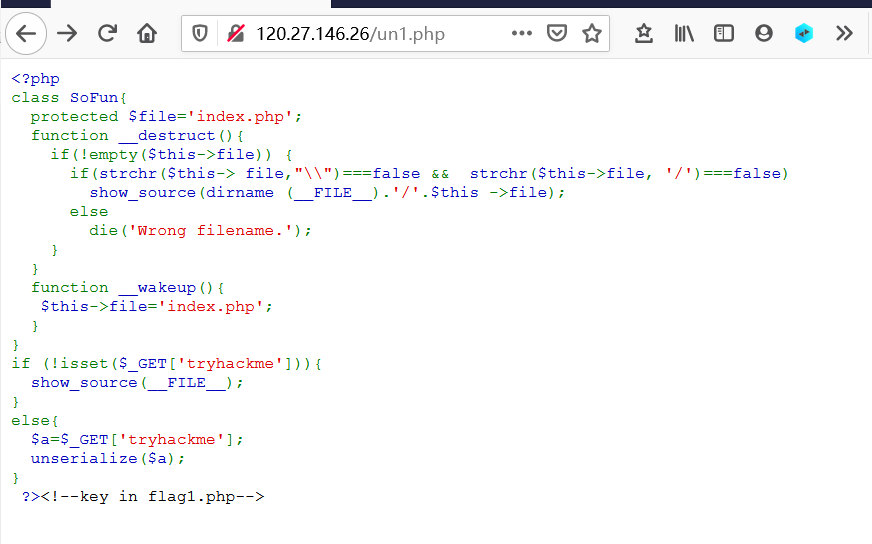The height and width of the screenshot is (544, 872).
Task: Click 'else{' after the isset block
Action: pos(35,421)
